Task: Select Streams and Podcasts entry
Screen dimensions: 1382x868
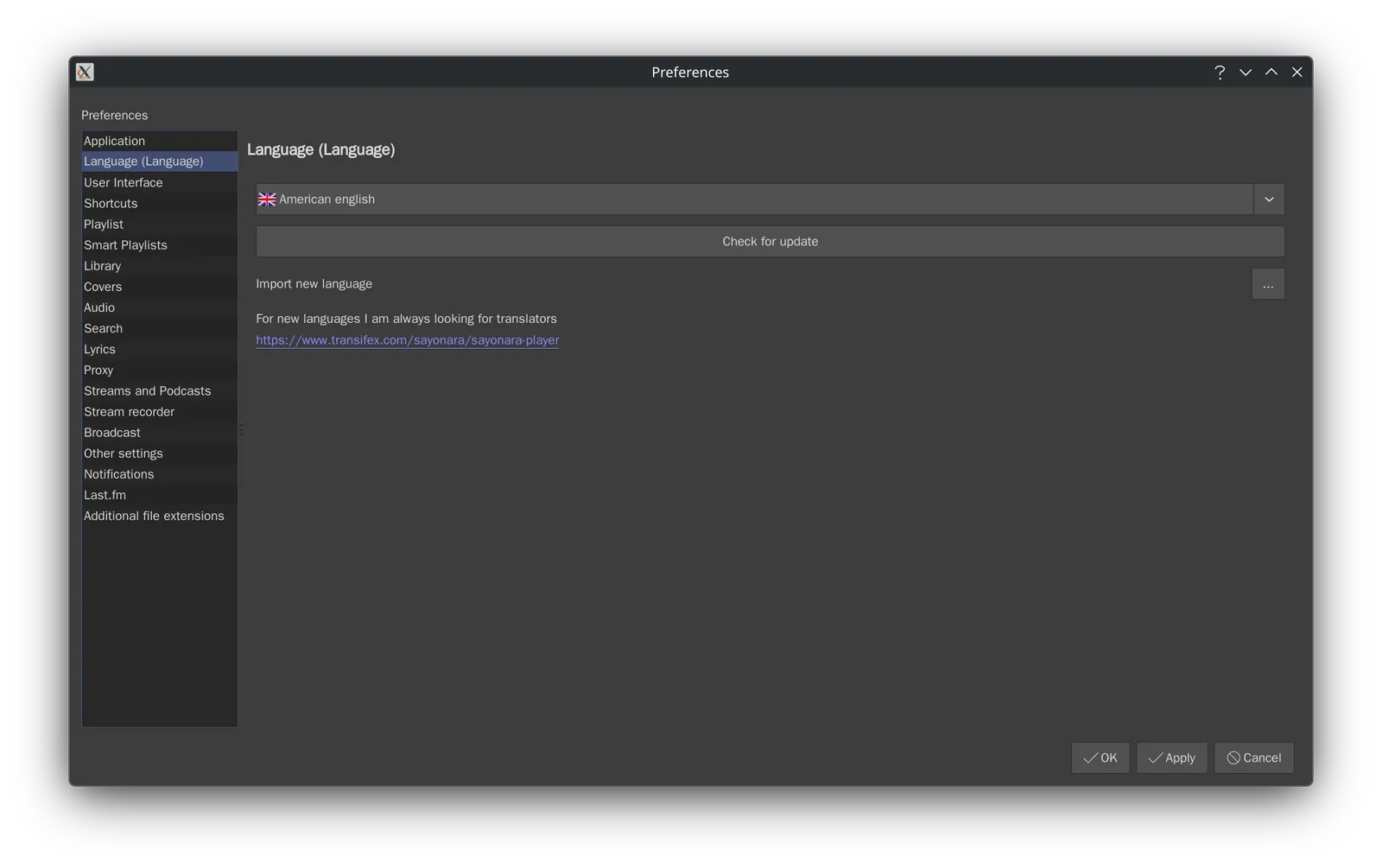Action: 160,391
